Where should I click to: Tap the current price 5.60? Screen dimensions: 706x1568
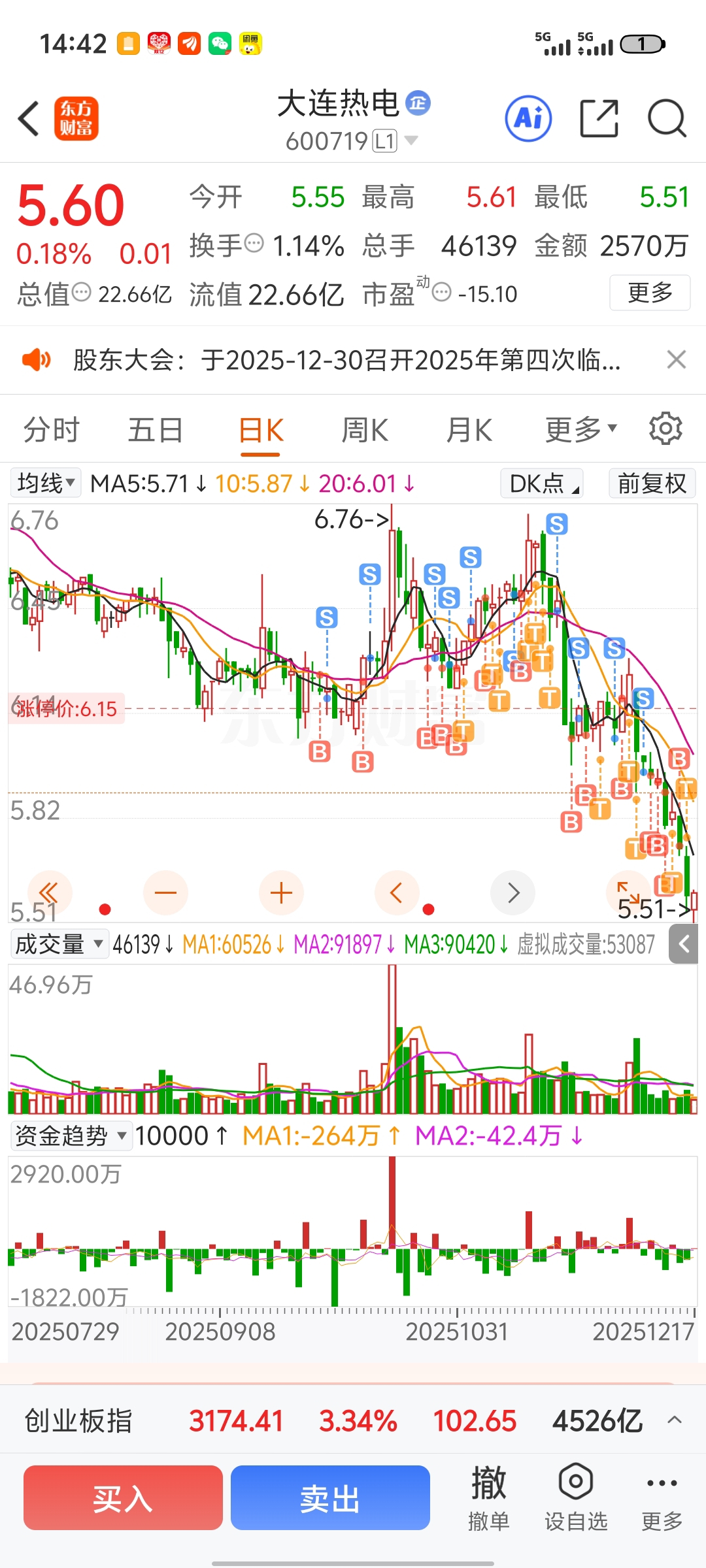pos(71,205)
